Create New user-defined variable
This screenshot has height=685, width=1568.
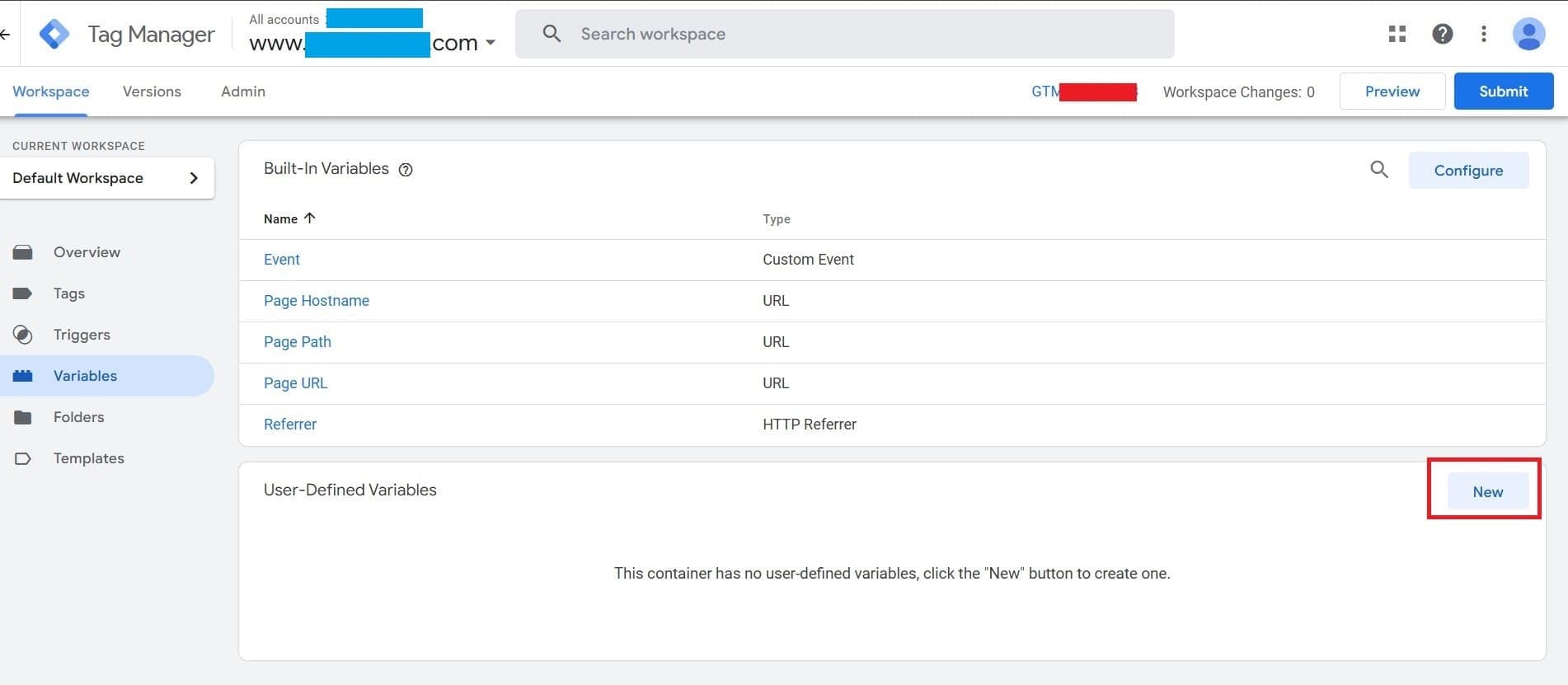click(x=1487, y=492)
